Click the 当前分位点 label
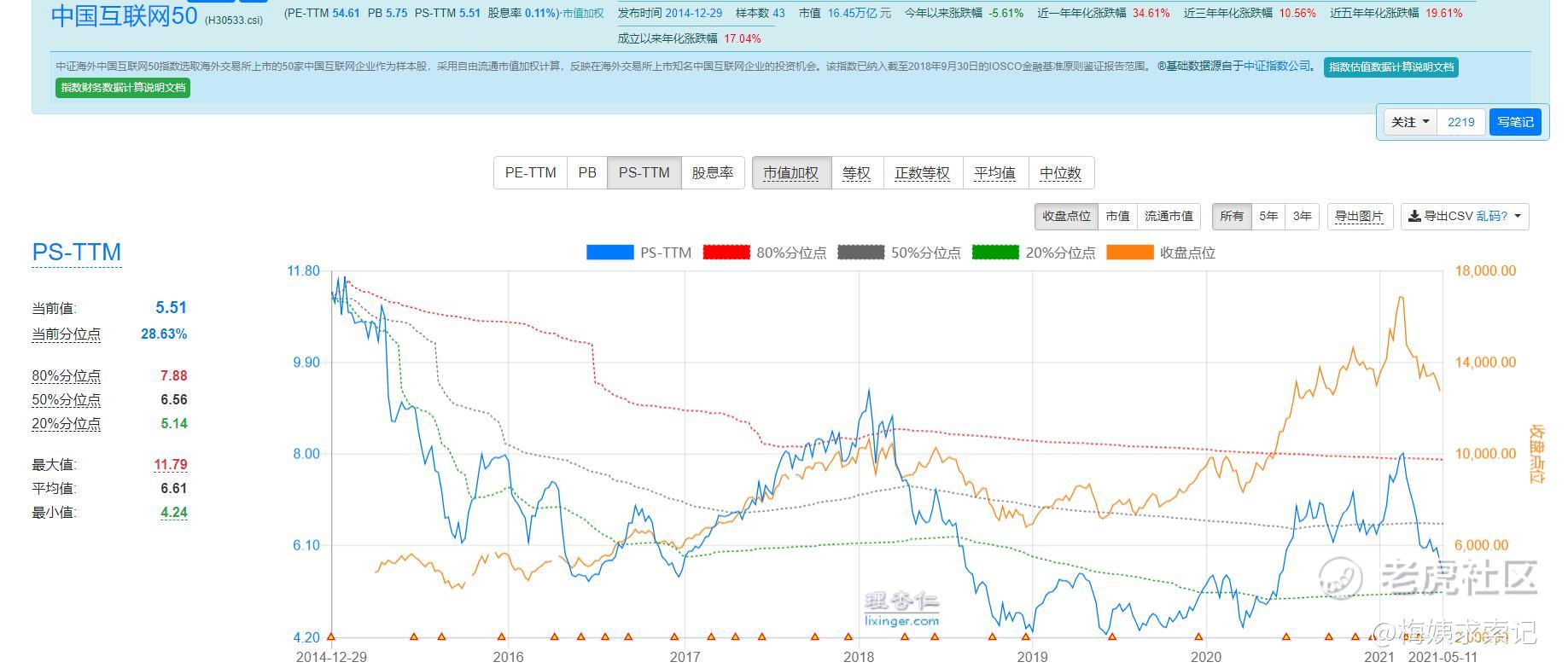The width and height of the screenshot is (1568, 668). 66,334
